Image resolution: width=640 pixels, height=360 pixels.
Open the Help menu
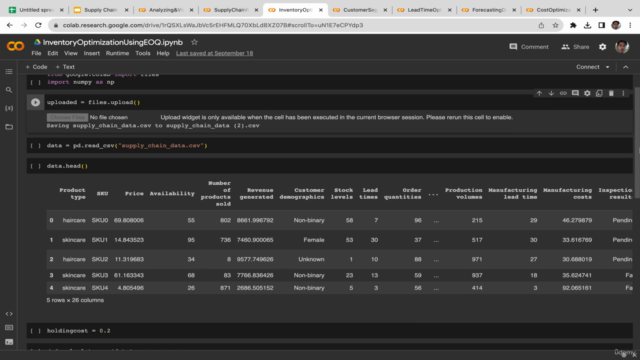tap(163, 53)
